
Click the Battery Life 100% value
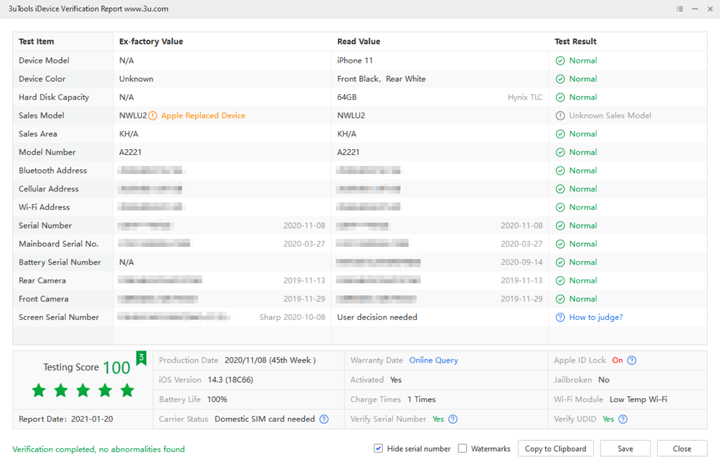click(217, 399)
